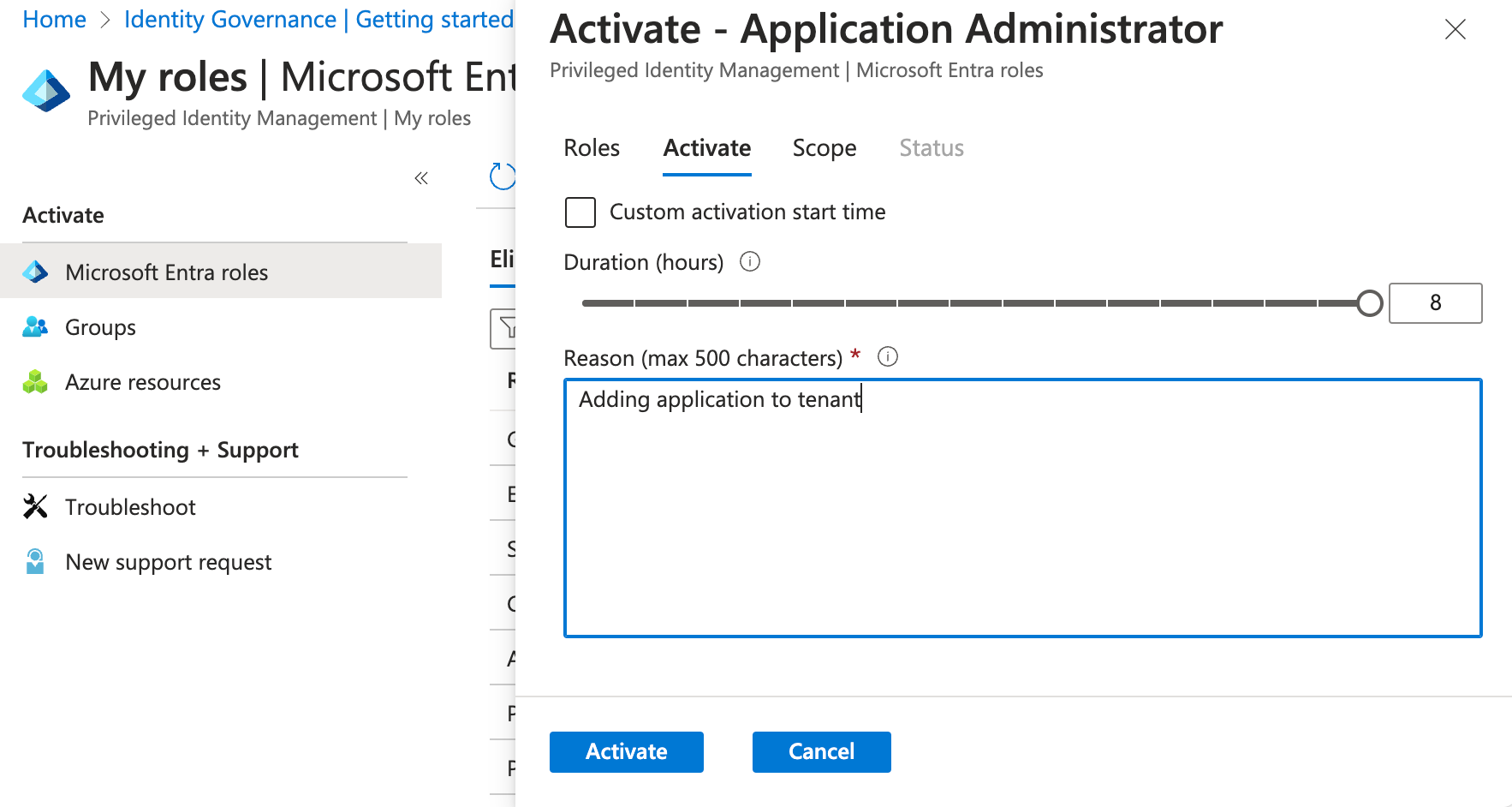Cancel the role activation
Screen dimensions: 1512x807
(x=821, y=751)
